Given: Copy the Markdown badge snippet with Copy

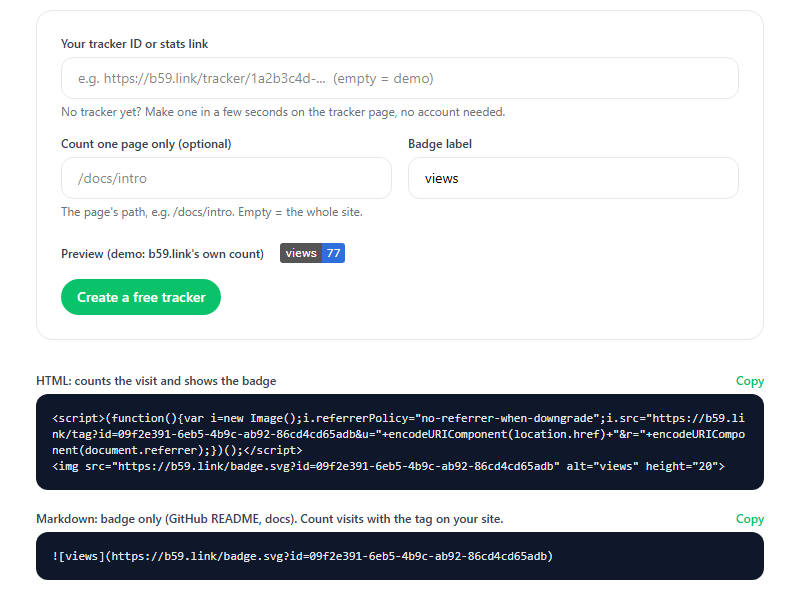Looking at the screenshot, I should click(749, 519).
